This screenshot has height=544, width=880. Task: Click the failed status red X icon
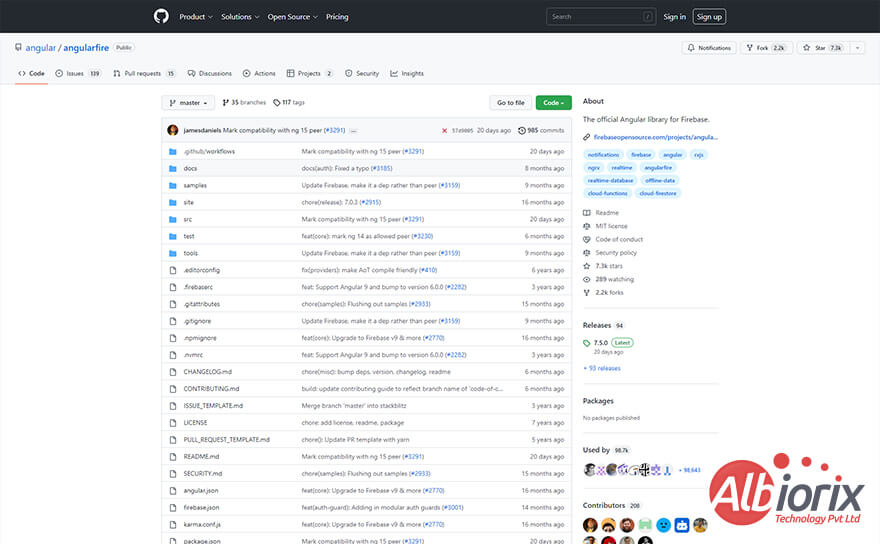[x=444, y=130]
